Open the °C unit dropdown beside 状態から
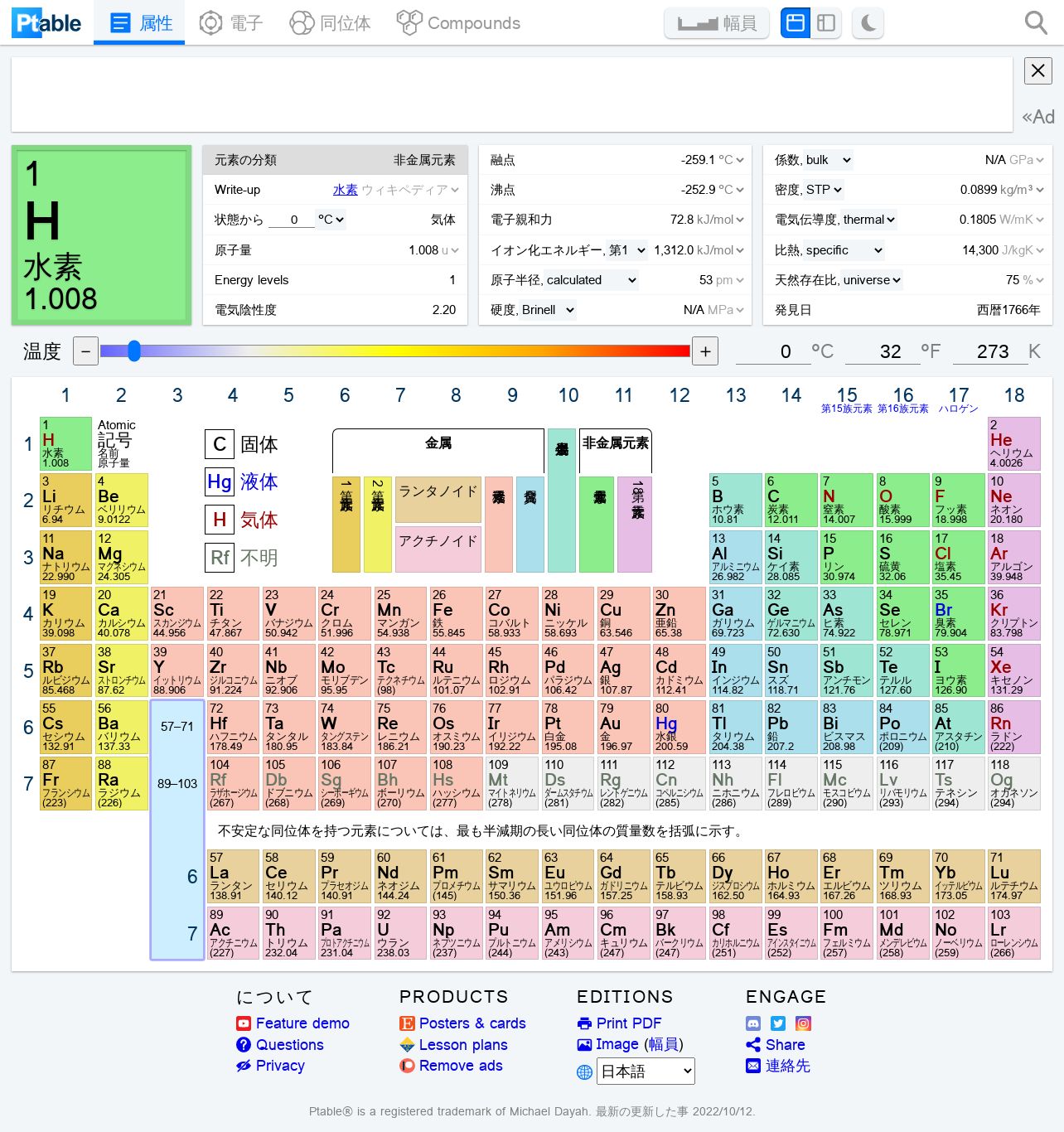 tap(331, 220)
